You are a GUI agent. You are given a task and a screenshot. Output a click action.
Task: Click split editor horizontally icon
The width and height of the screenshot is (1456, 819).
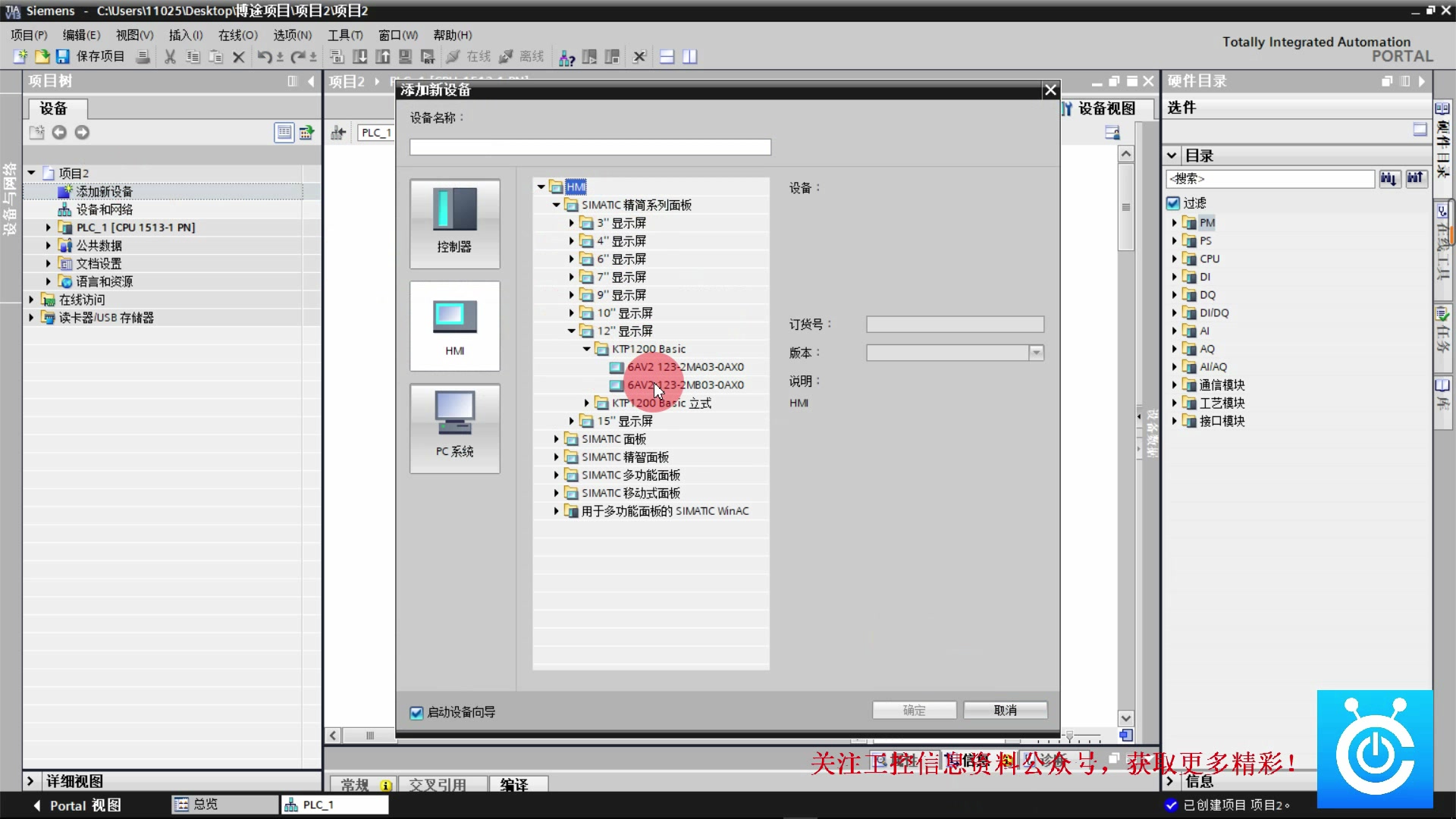(x=667, y=57)
